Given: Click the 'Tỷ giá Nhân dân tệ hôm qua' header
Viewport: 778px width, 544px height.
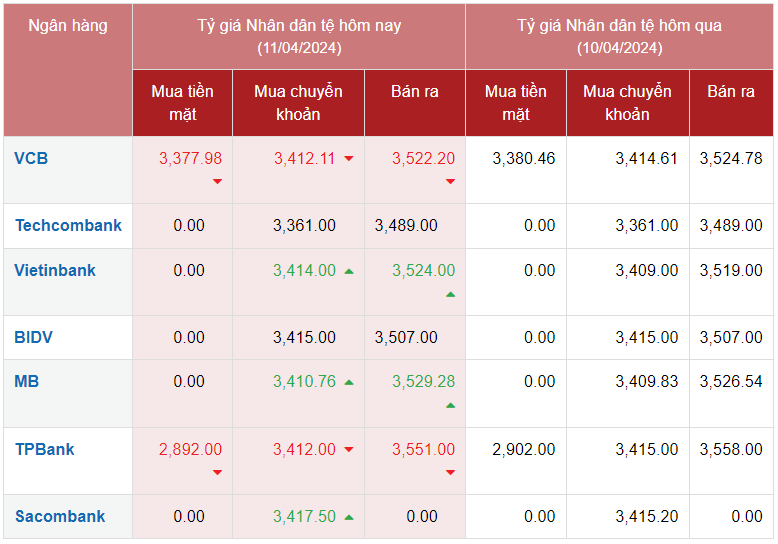Looking at the screenshot, I should [x=619, y=36].
